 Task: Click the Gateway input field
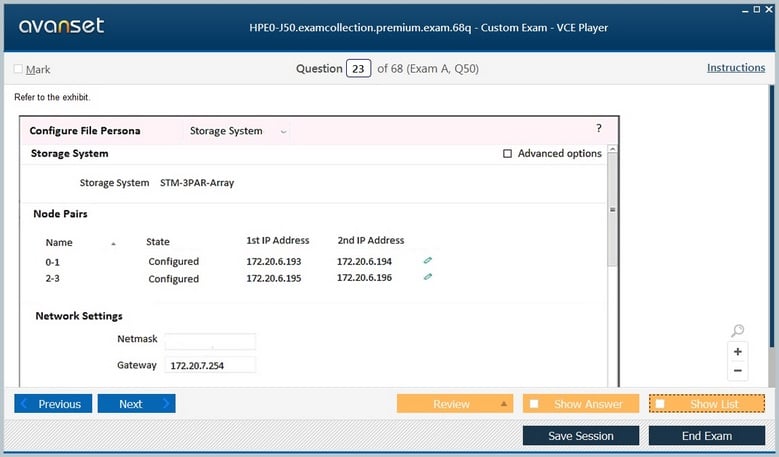210,365
